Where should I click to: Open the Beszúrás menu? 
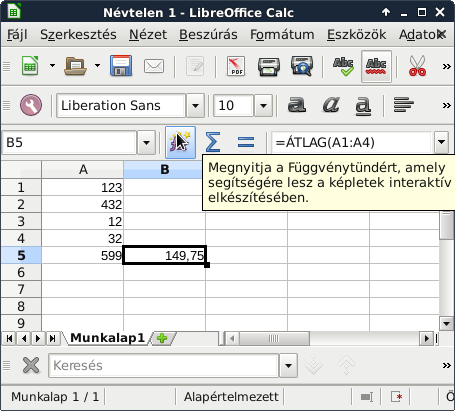[x=208, y=34]
